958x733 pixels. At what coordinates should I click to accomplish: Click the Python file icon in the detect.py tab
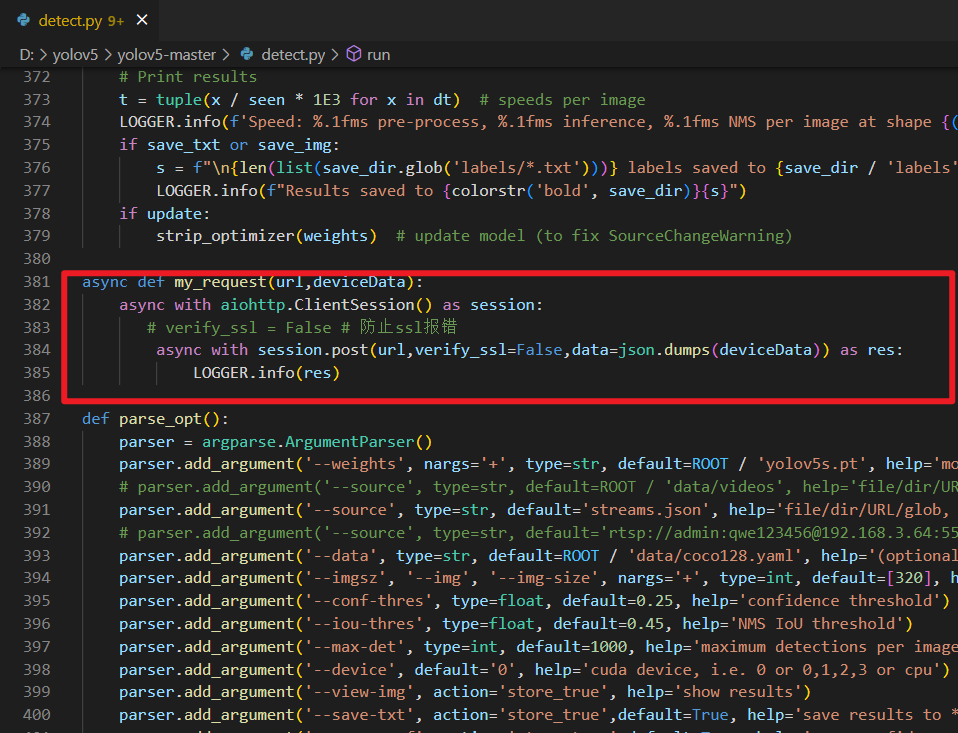(23, 20)
